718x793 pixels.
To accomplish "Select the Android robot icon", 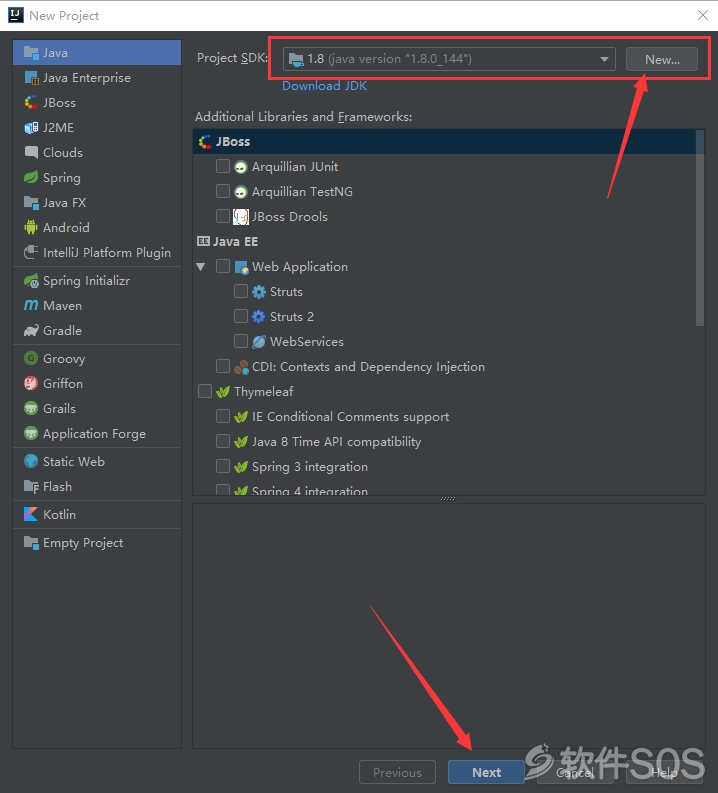I will (x=31, y=228).
